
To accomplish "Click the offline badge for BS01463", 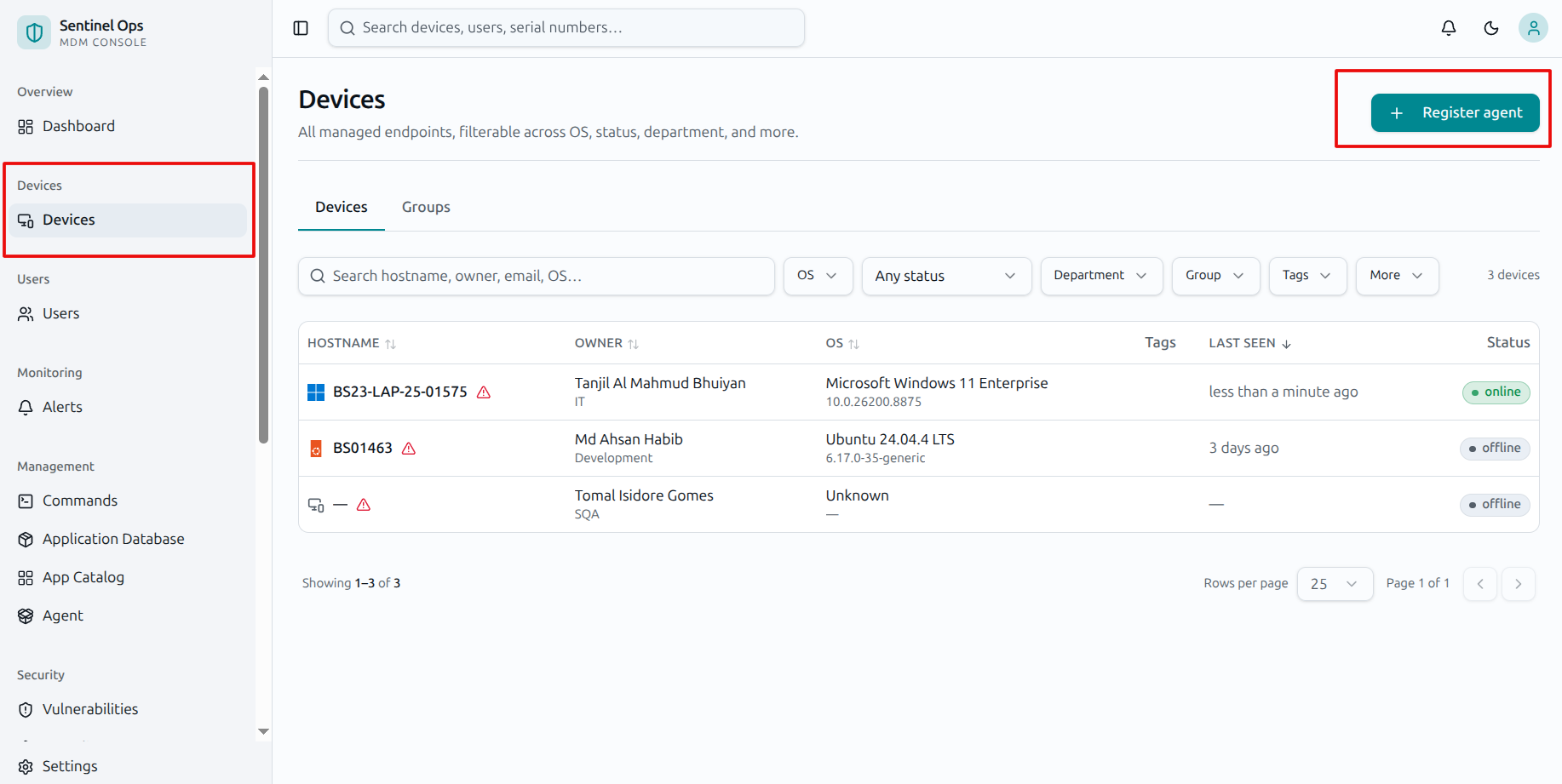I will click(x=1495, y=449).
